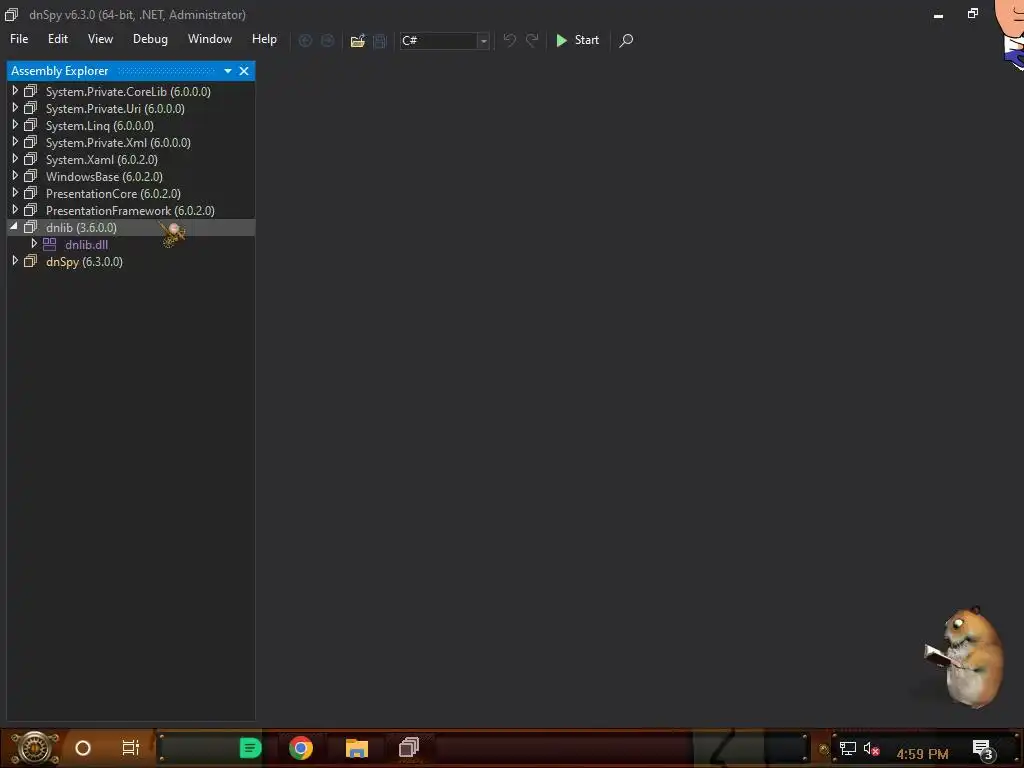Open Google Chrome from the taskbar
The width and height of the screenshot is (1024, 768).
(x=301, y=748)
